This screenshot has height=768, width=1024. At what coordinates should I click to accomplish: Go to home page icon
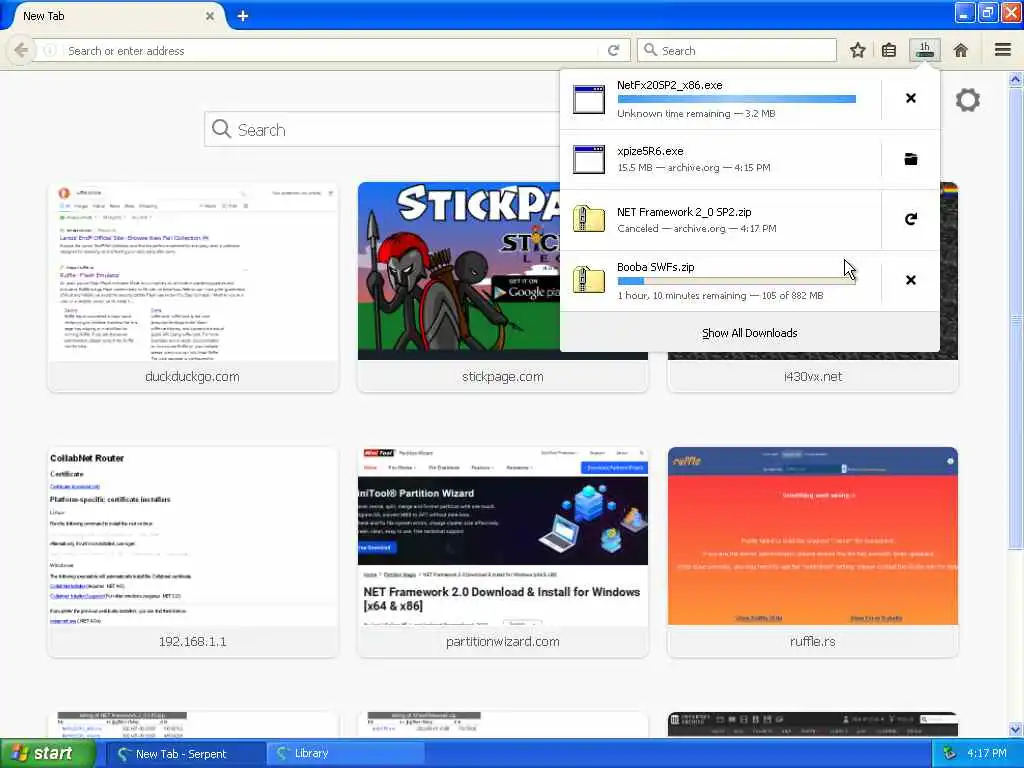961,50
